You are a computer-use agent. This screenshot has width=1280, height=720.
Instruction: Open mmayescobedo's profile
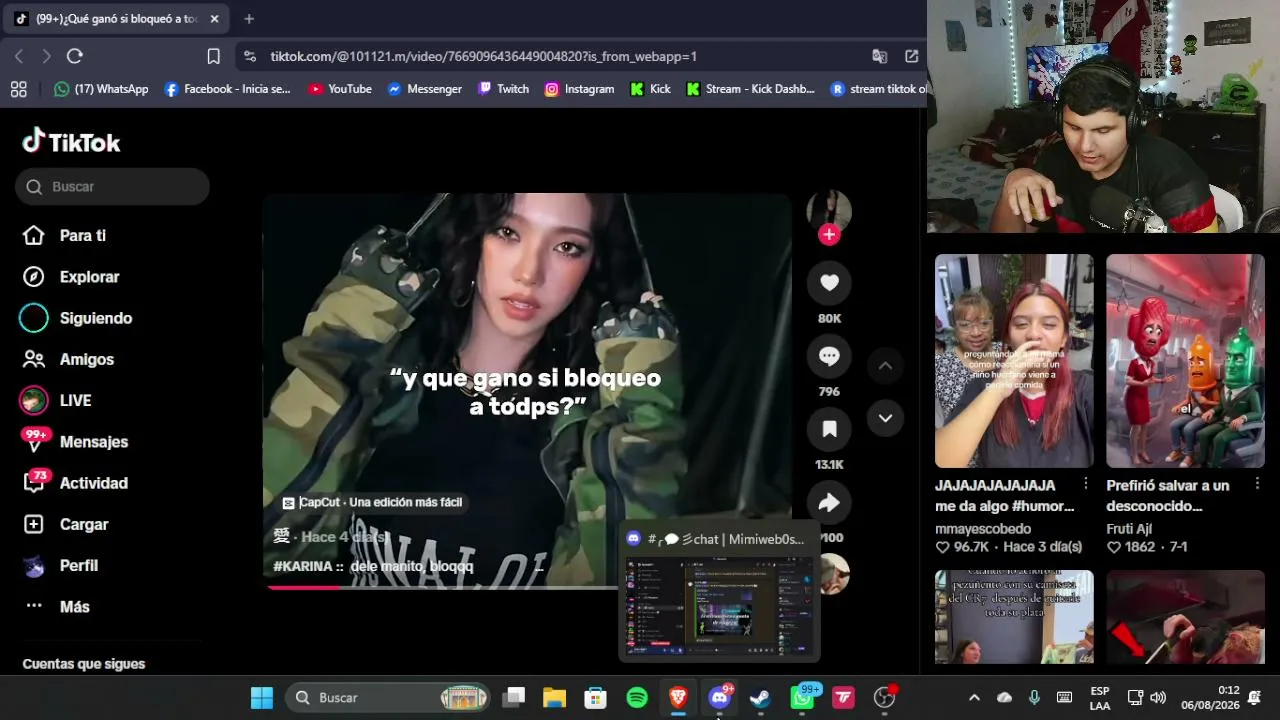[x=983, y=528]
